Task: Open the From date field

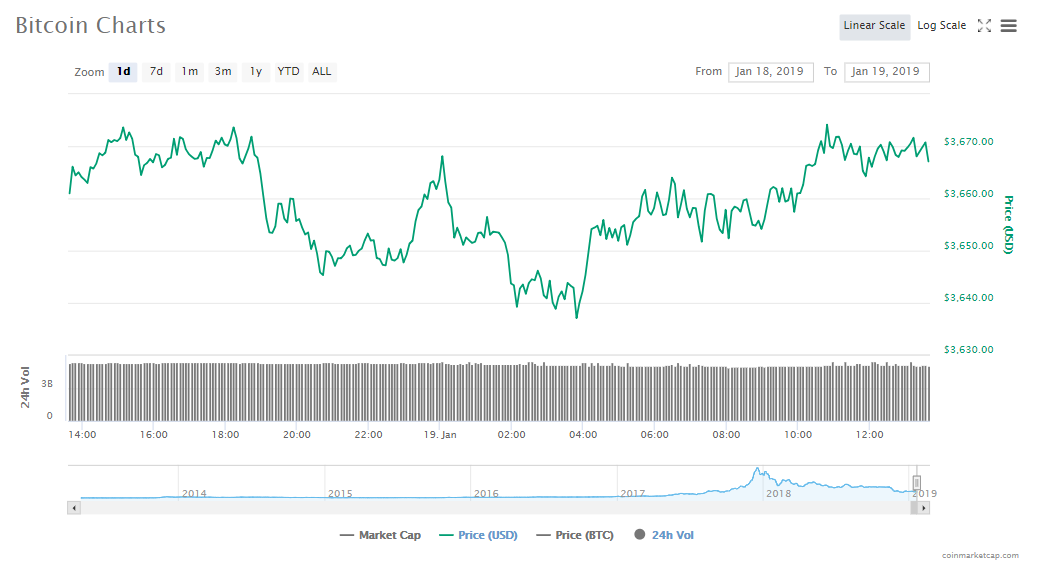Action: [771, 72]
